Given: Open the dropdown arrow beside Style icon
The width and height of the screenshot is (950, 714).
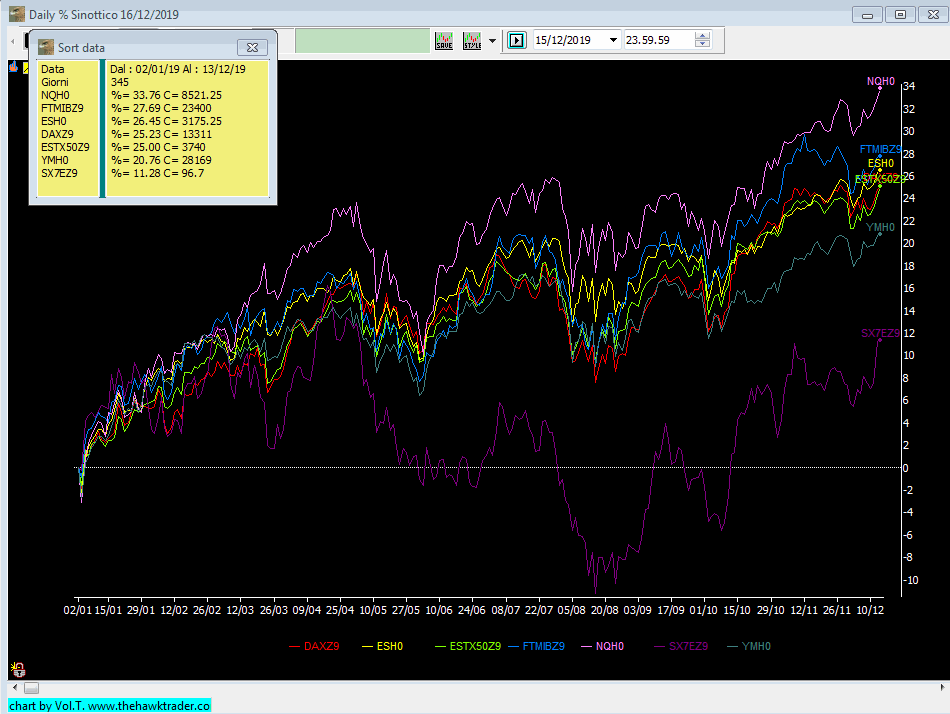Looking at the screenshot, I should [x=492, y=41].
